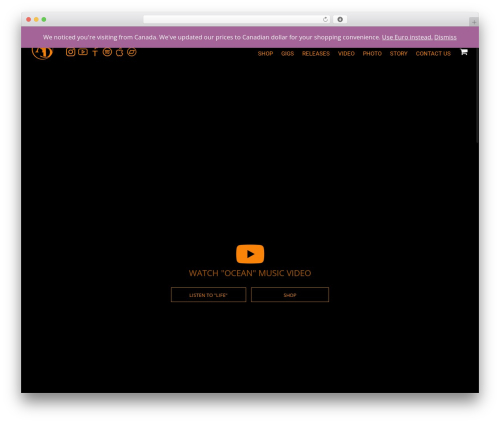Image resolution: width=500 pixels, height=423 pixels.
Task: Click the browser extension icon beside address bar
Action: point(340,19)
